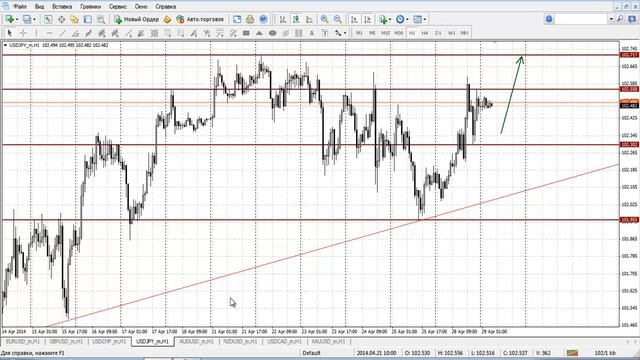Open the Файл menu
The image size is (640, 360).
pyautogui.click(x=20, y=7)
